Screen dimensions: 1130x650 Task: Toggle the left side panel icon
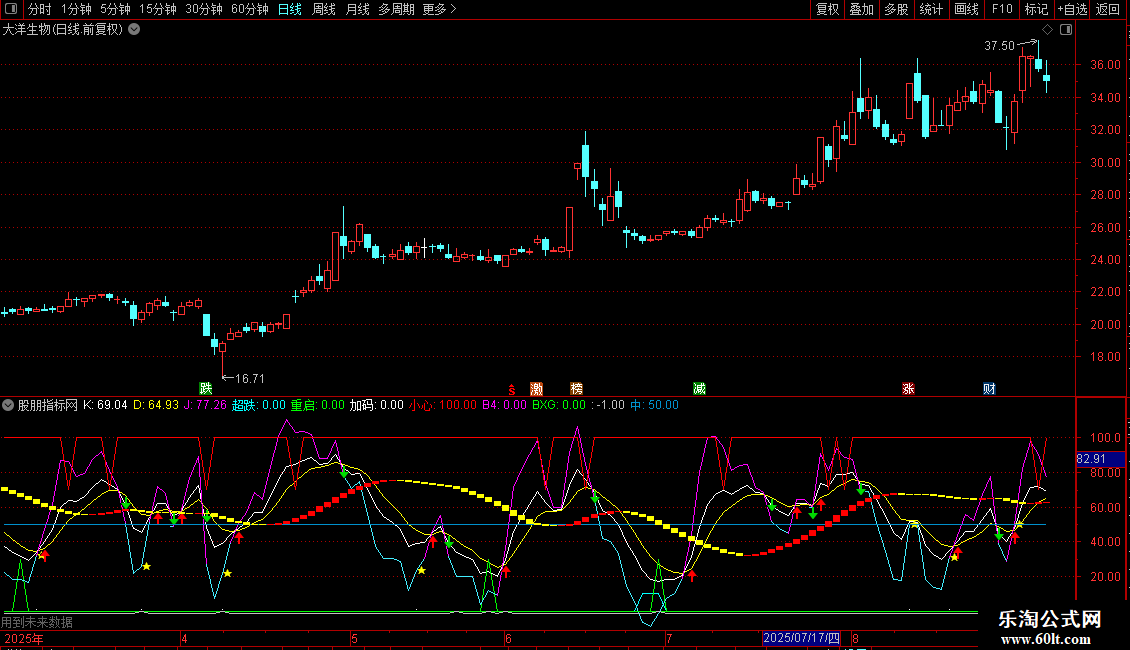click(9, 9)
